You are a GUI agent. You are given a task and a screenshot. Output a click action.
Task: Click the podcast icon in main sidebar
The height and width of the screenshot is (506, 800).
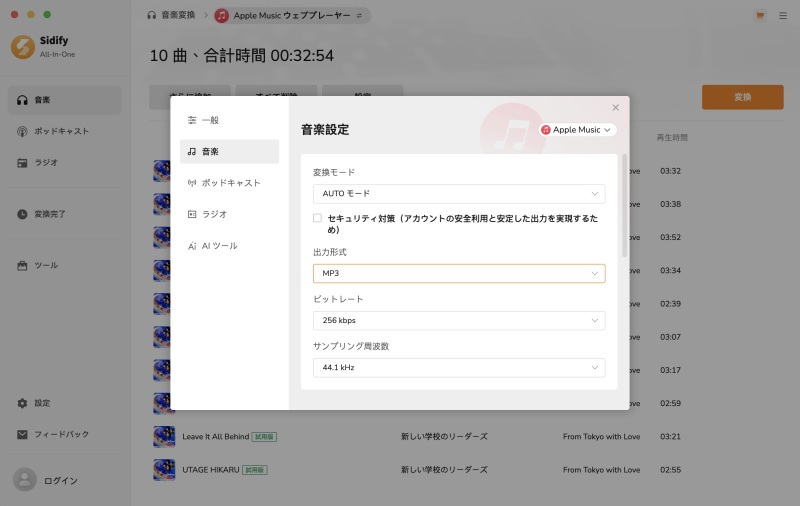[x=22, y=132]
